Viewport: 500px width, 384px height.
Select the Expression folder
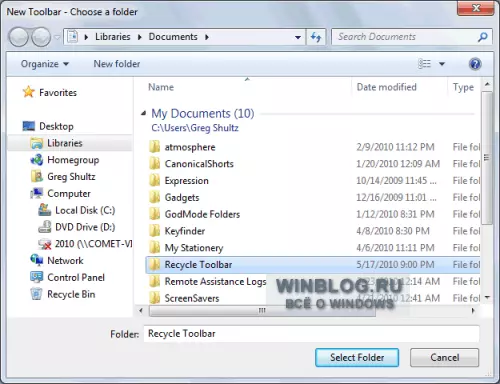tap(179, 181)
